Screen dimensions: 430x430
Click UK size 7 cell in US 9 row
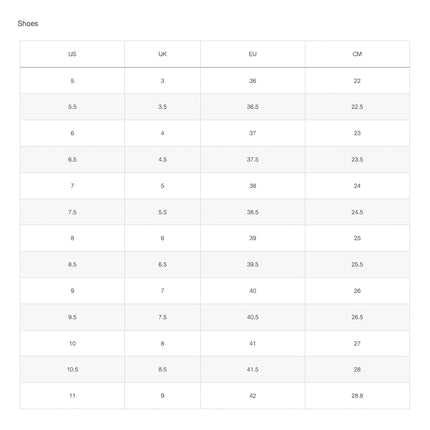[162, 291]
